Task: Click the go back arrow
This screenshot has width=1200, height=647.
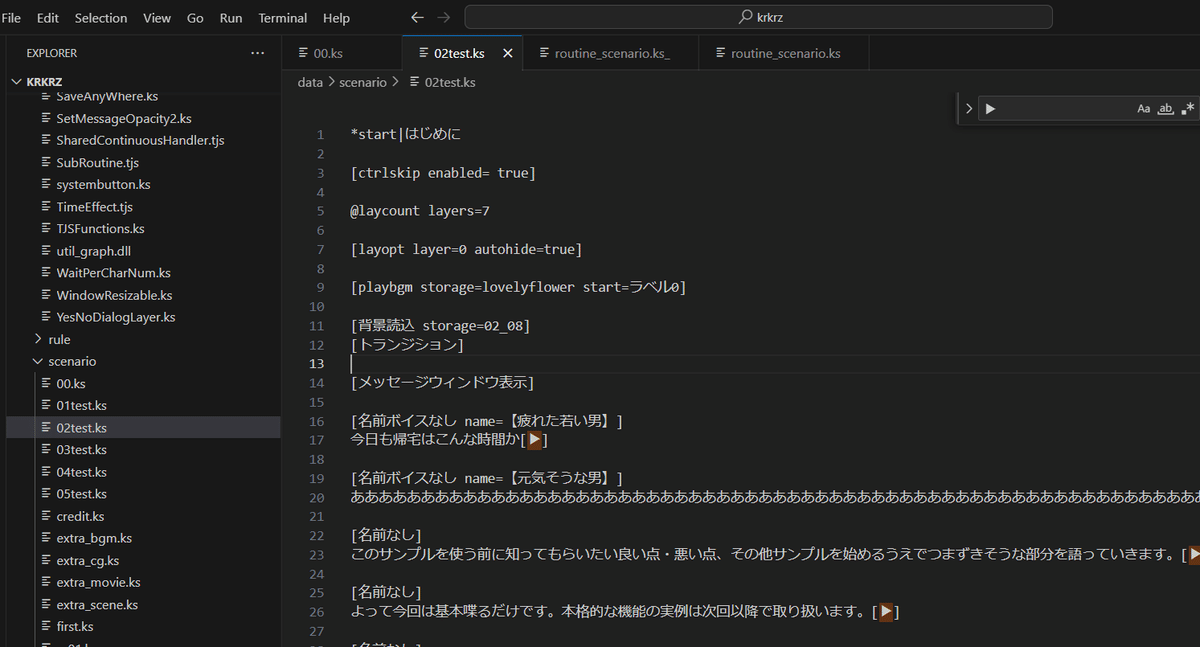Action: [417, 18]
